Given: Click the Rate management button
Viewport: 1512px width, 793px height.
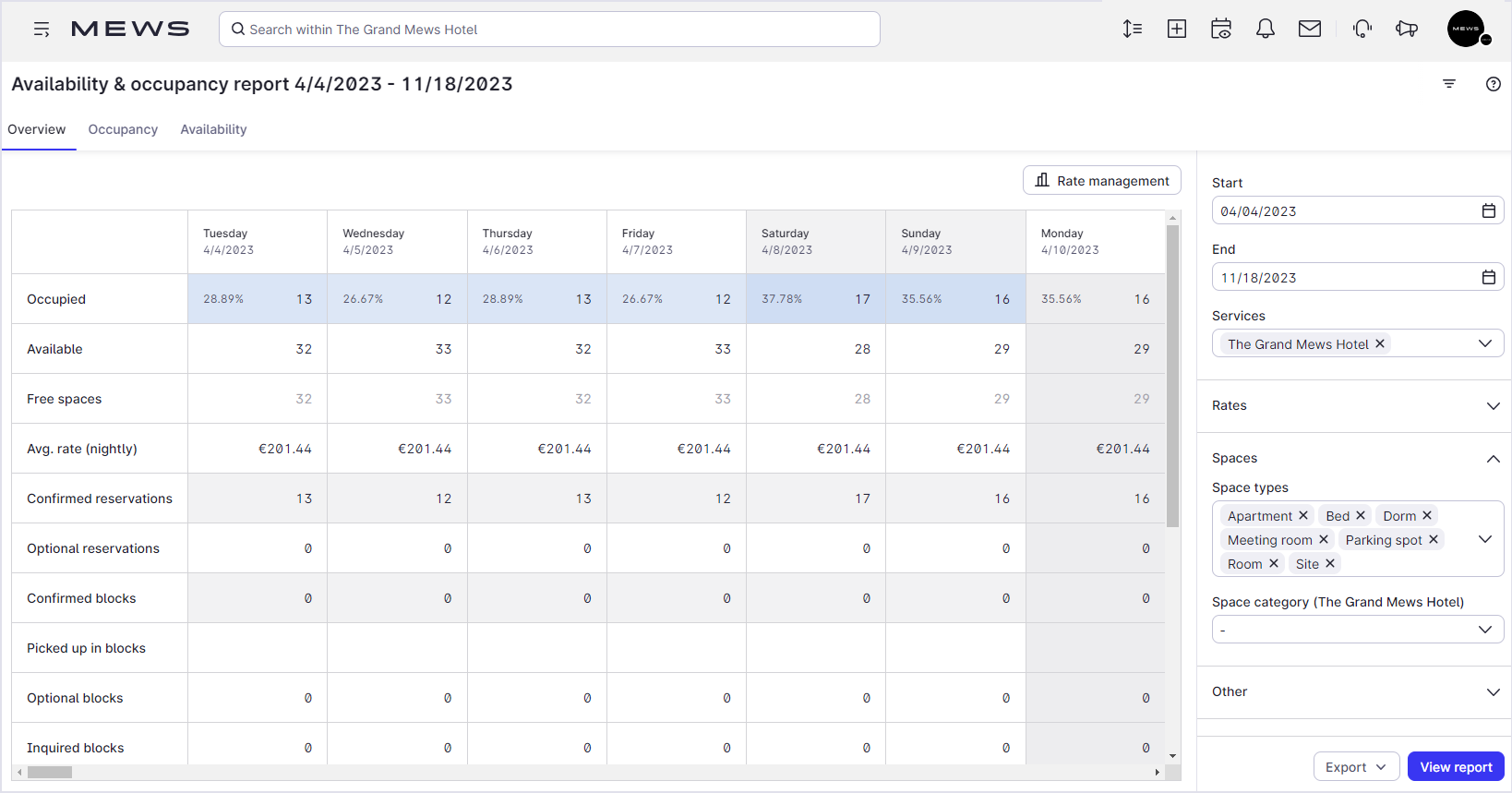Looking at the screenshot, I should [1102, 181].
